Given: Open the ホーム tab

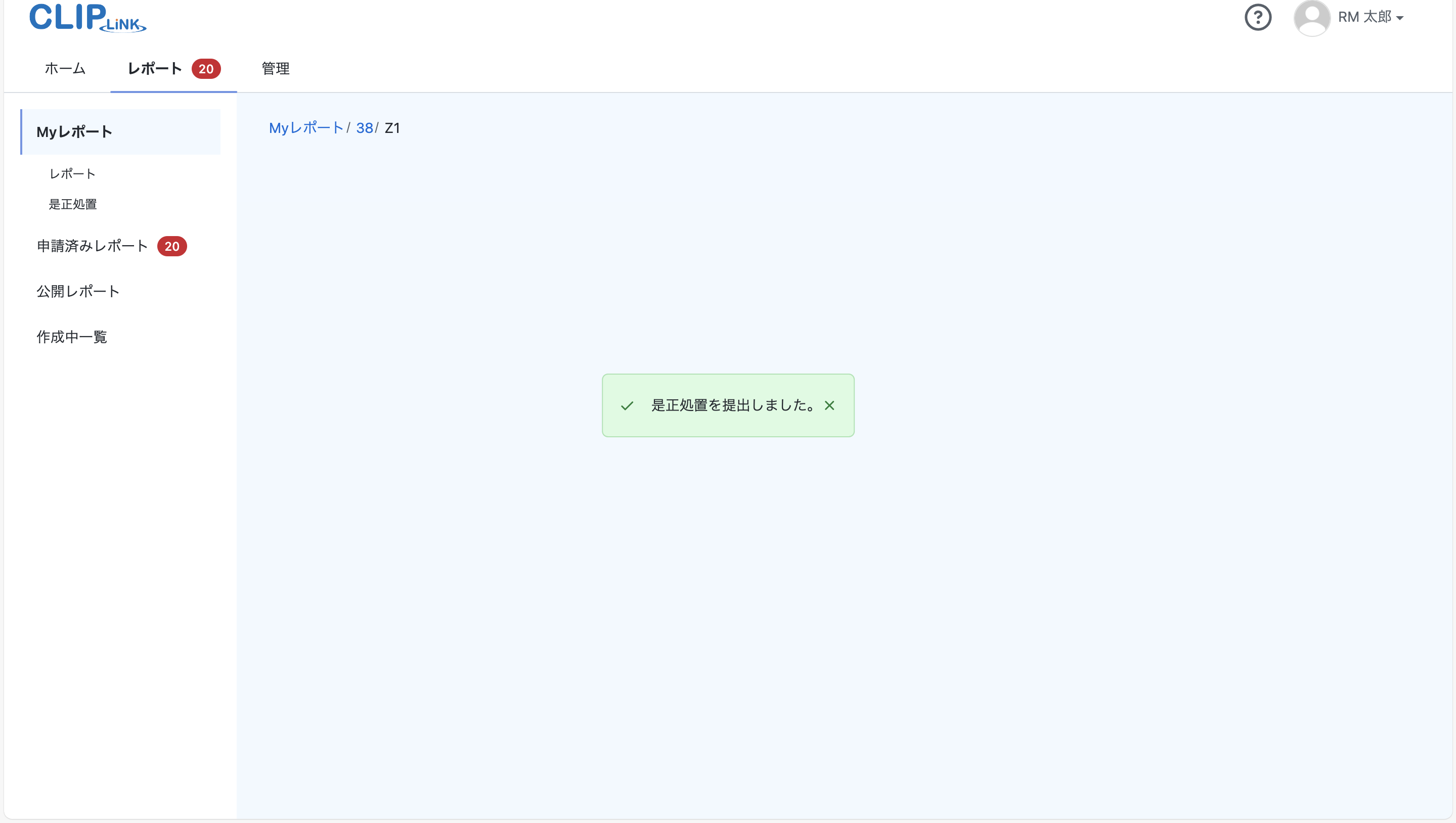Looking at the screenshot, I should (65, 68).
